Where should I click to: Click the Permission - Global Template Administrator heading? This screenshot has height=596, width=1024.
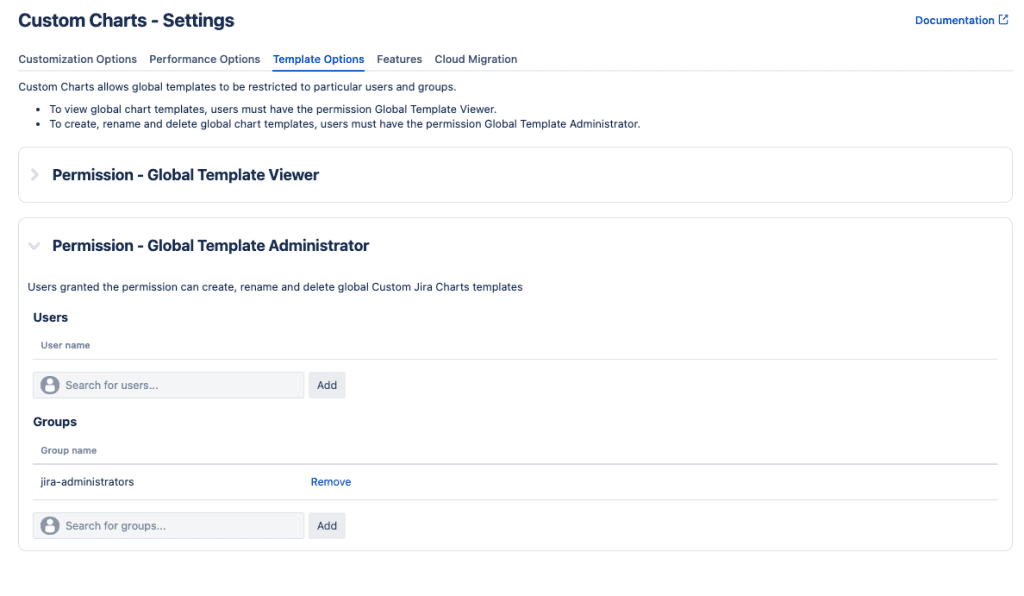click(210, 246)
